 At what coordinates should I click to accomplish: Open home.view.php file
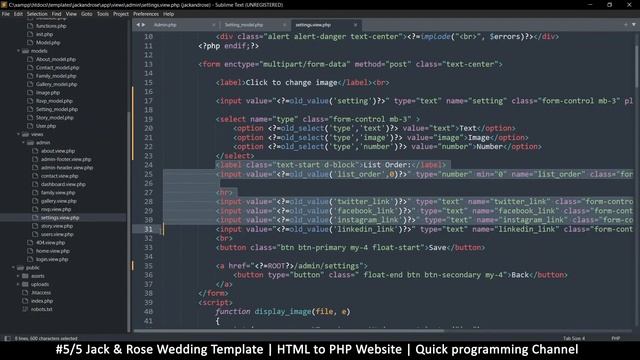click(x=53, y=251)
